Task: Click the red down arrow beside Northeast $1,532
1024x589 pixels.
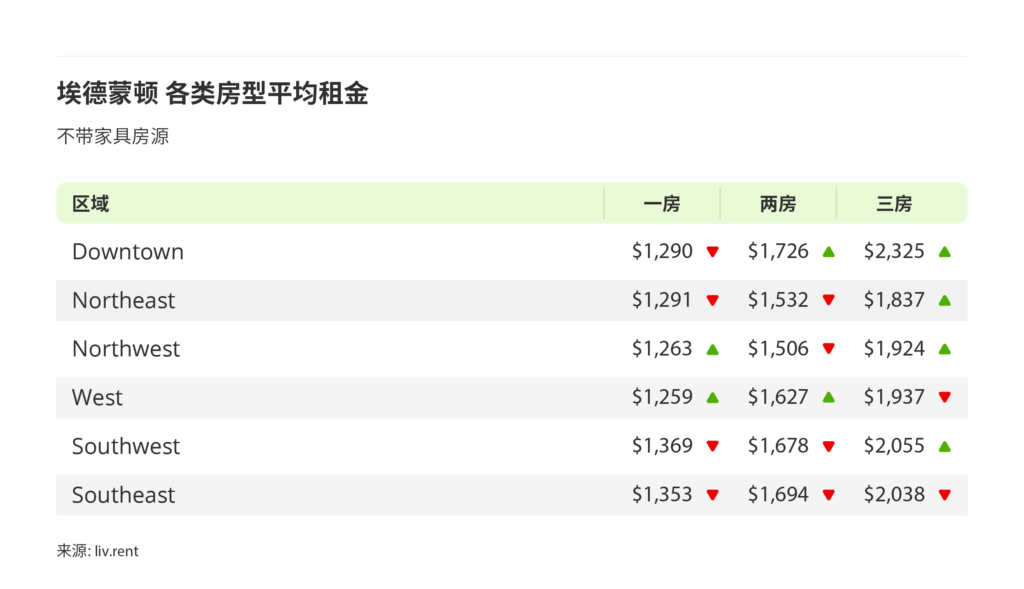Action: tap(828, 300)
